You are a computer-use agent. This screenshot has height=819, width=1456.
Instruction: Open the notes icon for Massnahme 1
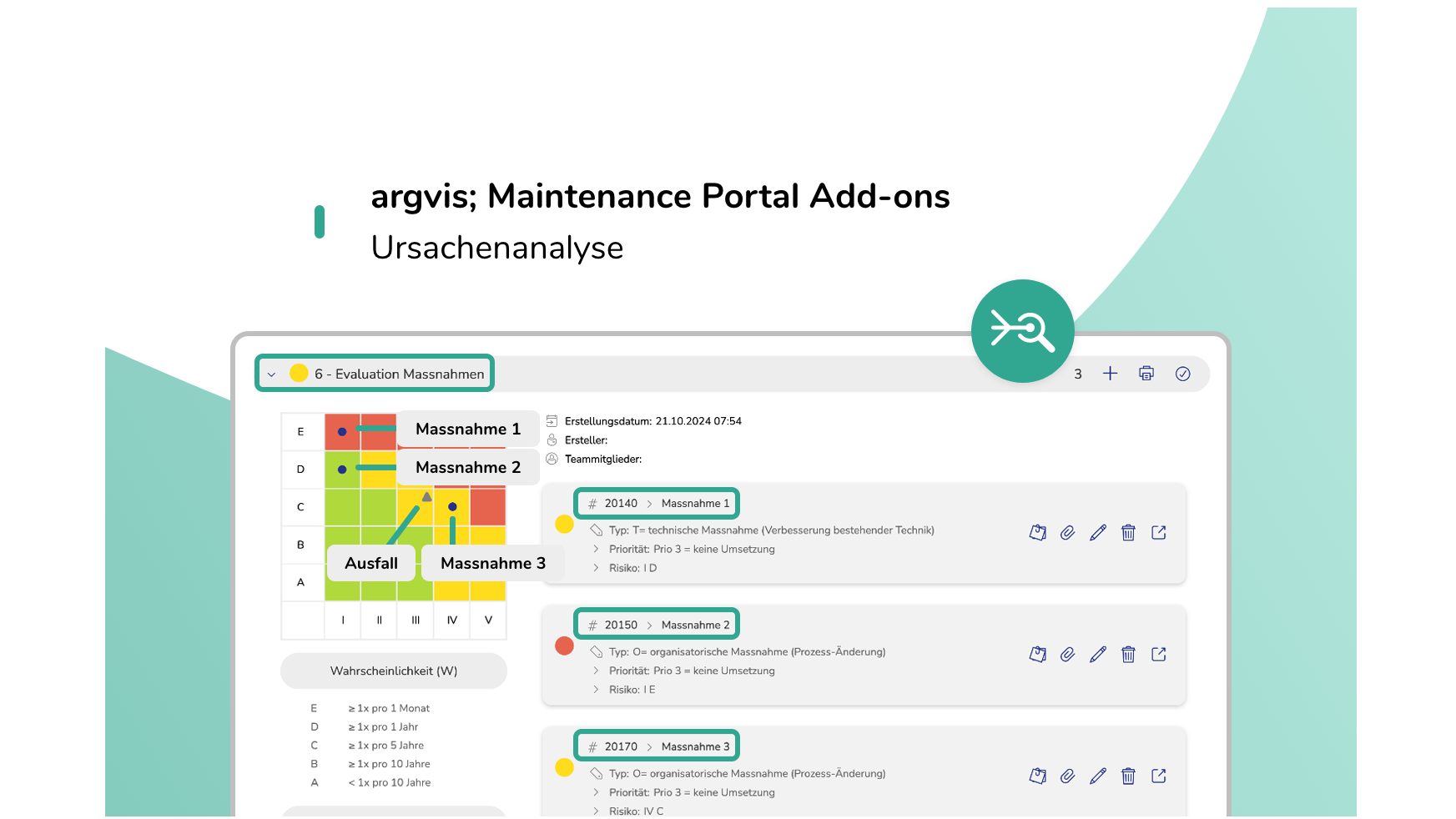[1037, 532]
